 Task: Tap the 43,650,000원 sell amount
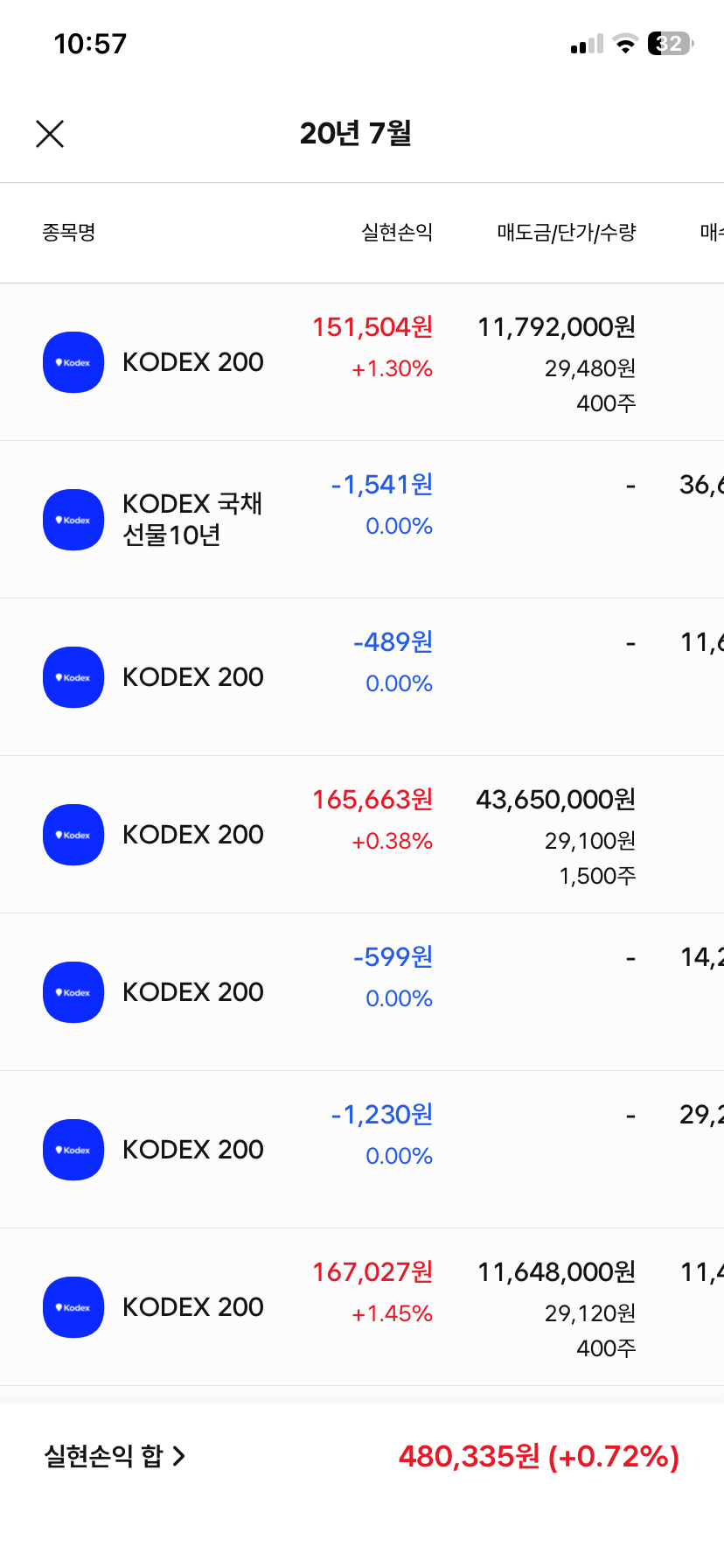pos(555,800)
